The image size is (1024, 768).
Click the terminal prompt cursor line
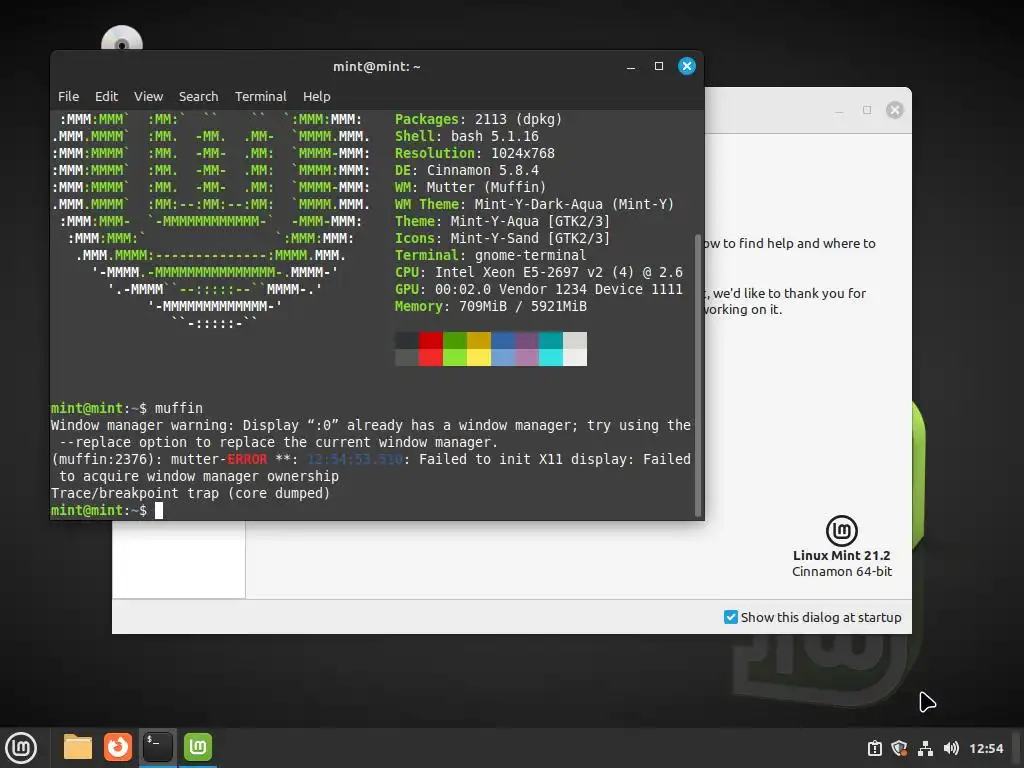[x=107, y=511]
